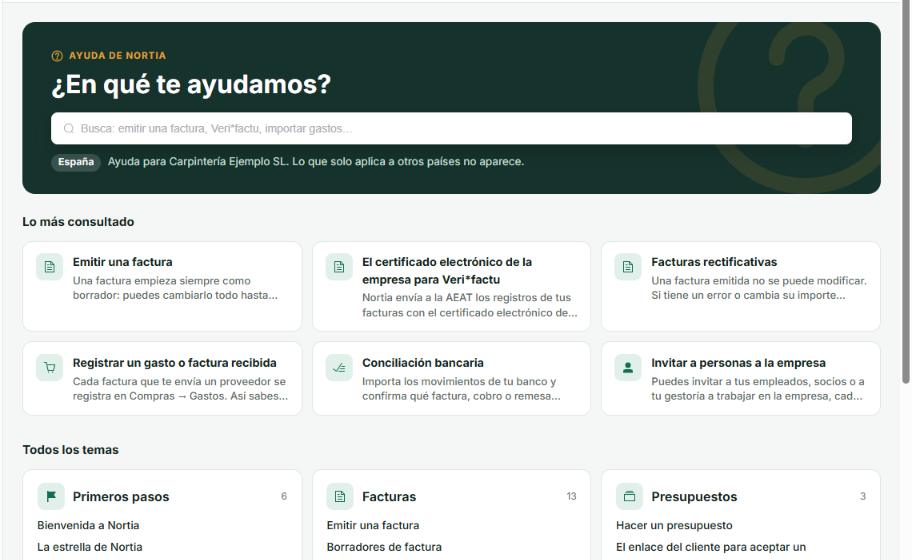Click the article count 13 on Facturas
The height and width of the screenshot is (560, 912).
pyautogui.click(x=571, y=496)
